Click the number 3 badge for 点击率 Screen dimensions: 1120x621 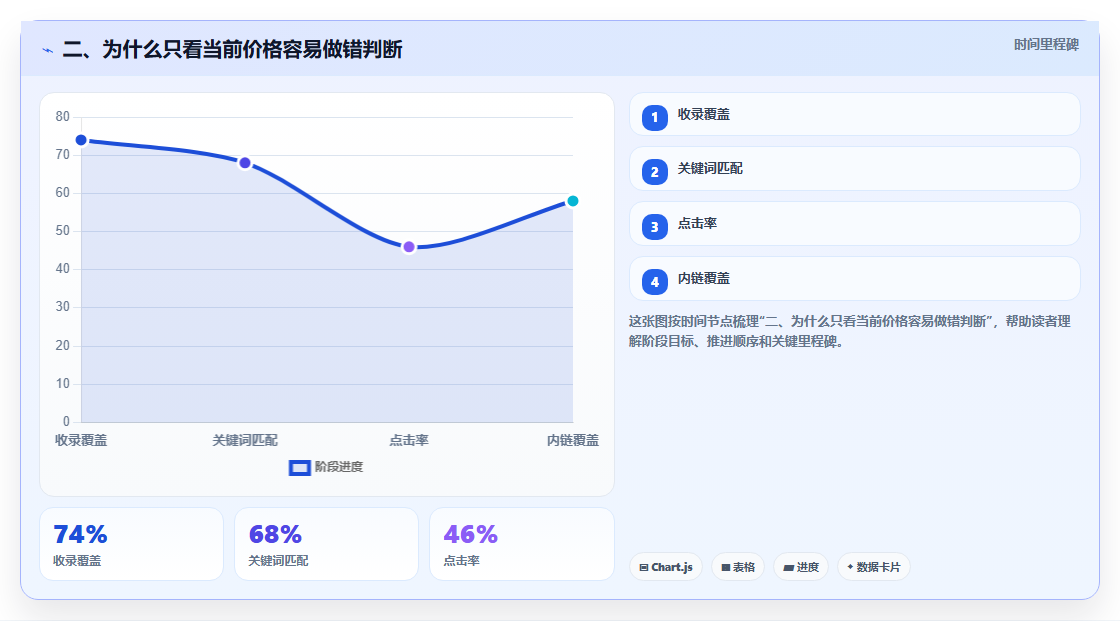[654, 227]
